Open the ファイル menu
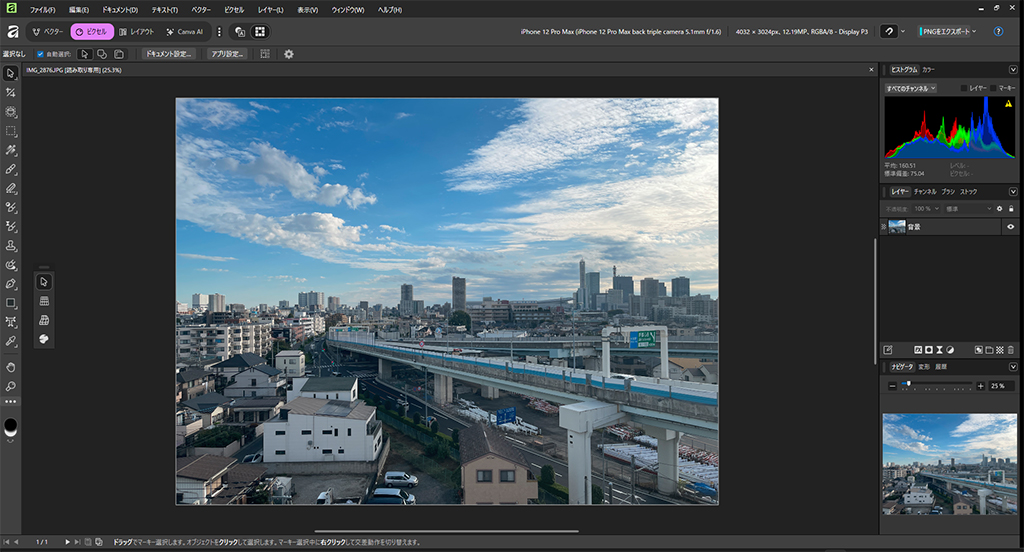This screenshot has width=1024, height=552. click(x=43, y=10)
